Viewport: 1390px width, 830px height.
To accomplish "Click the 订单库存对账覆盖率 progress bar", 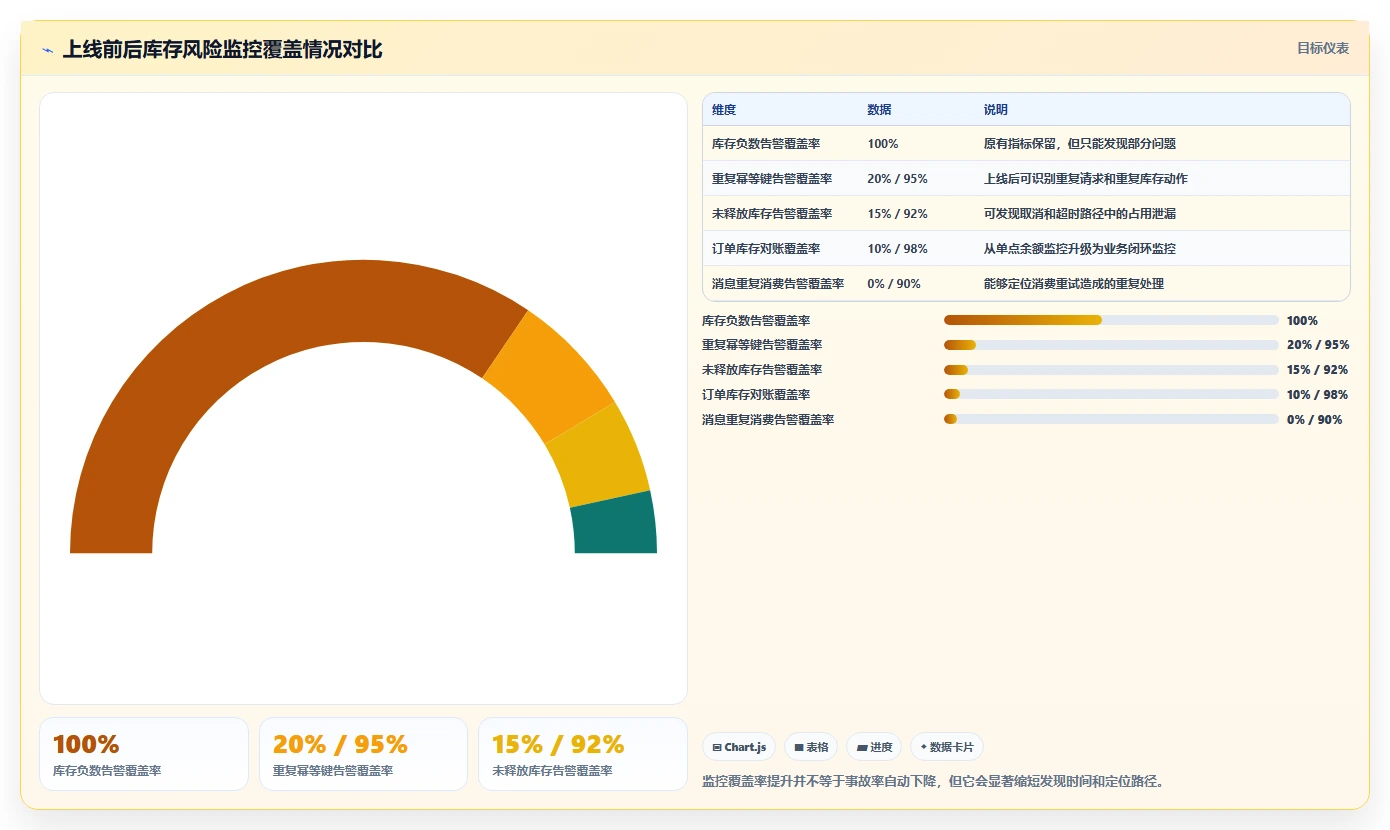I will click(1111, 395).
